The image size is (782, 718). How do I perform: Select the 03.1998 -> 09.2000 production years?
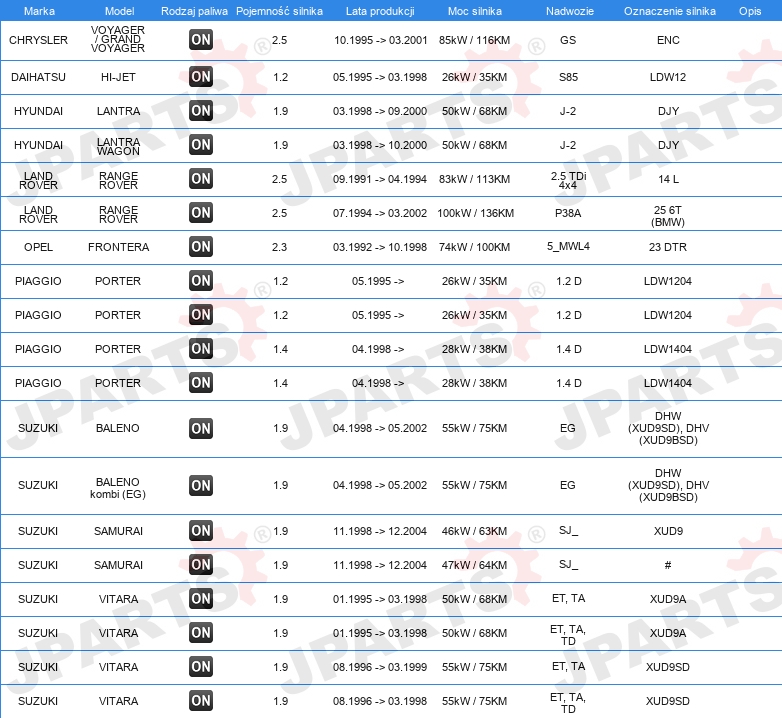[380, 111]
